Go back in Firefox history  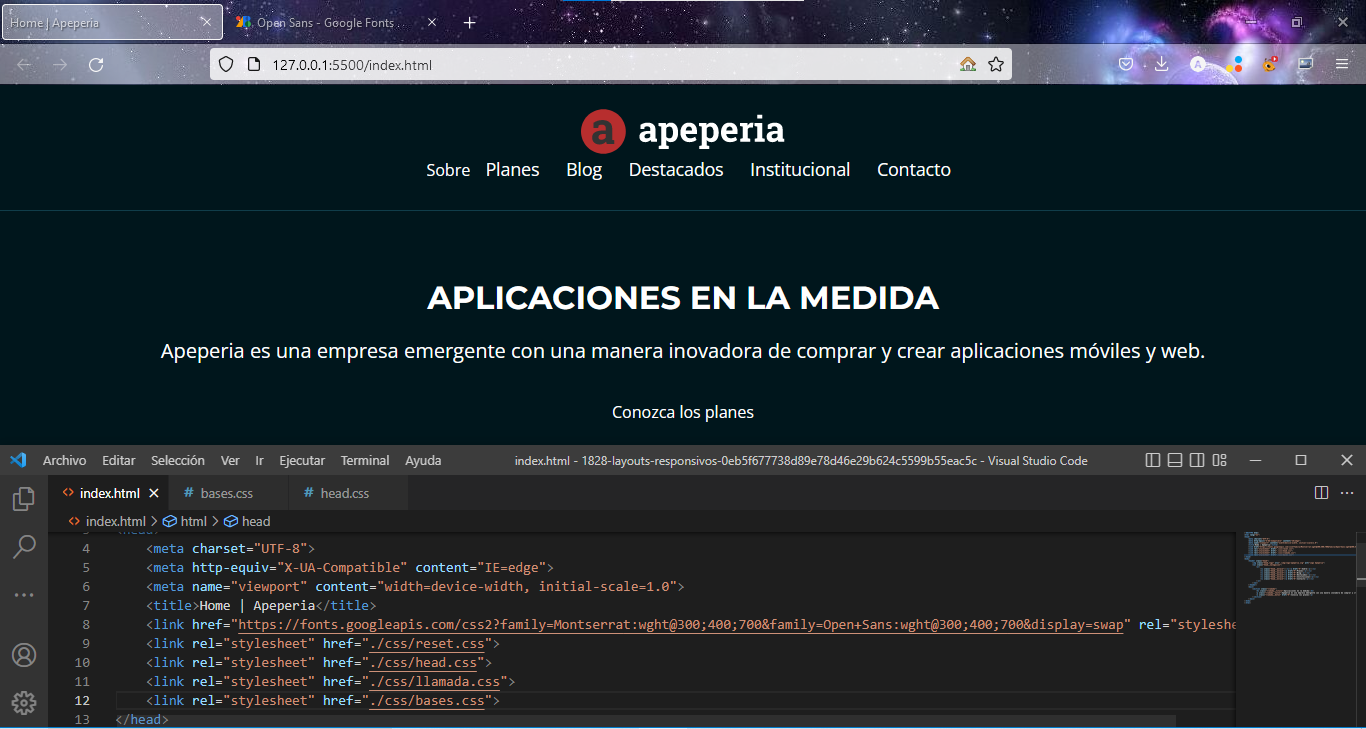click(24, 65)
